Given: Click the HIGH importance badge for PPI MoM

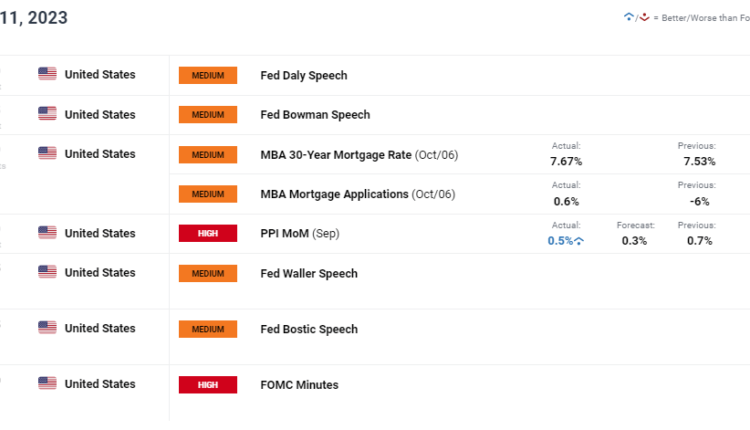Looking at the screenshot, I should tap(208, 234).
